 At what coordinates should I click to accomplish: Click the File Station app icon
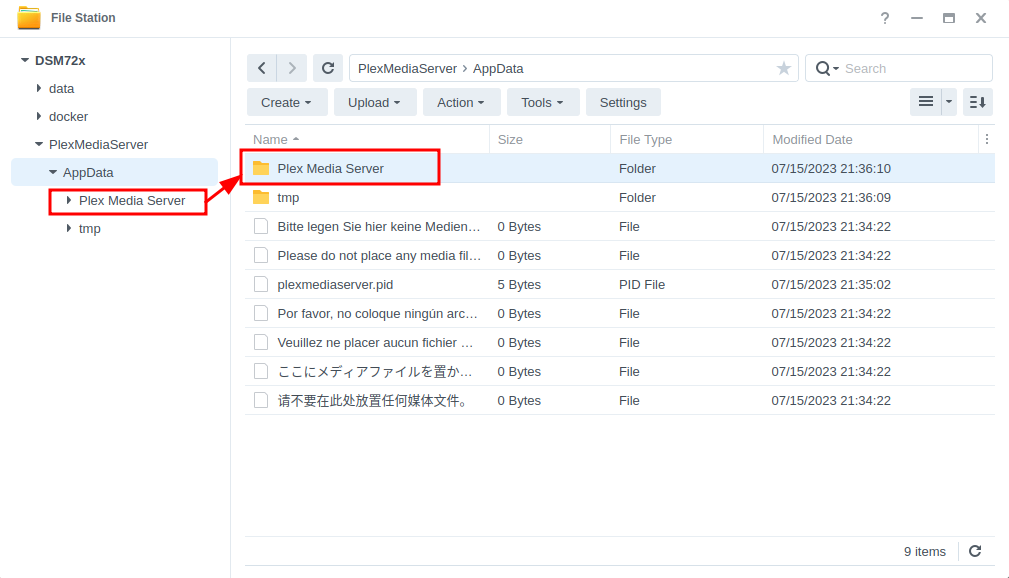29,17
